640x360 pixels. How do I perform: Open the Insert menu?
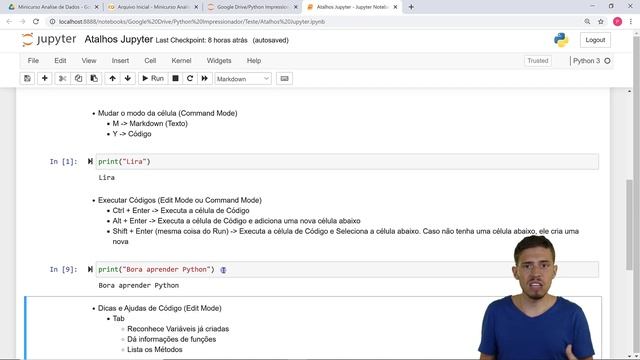[120, 60]
